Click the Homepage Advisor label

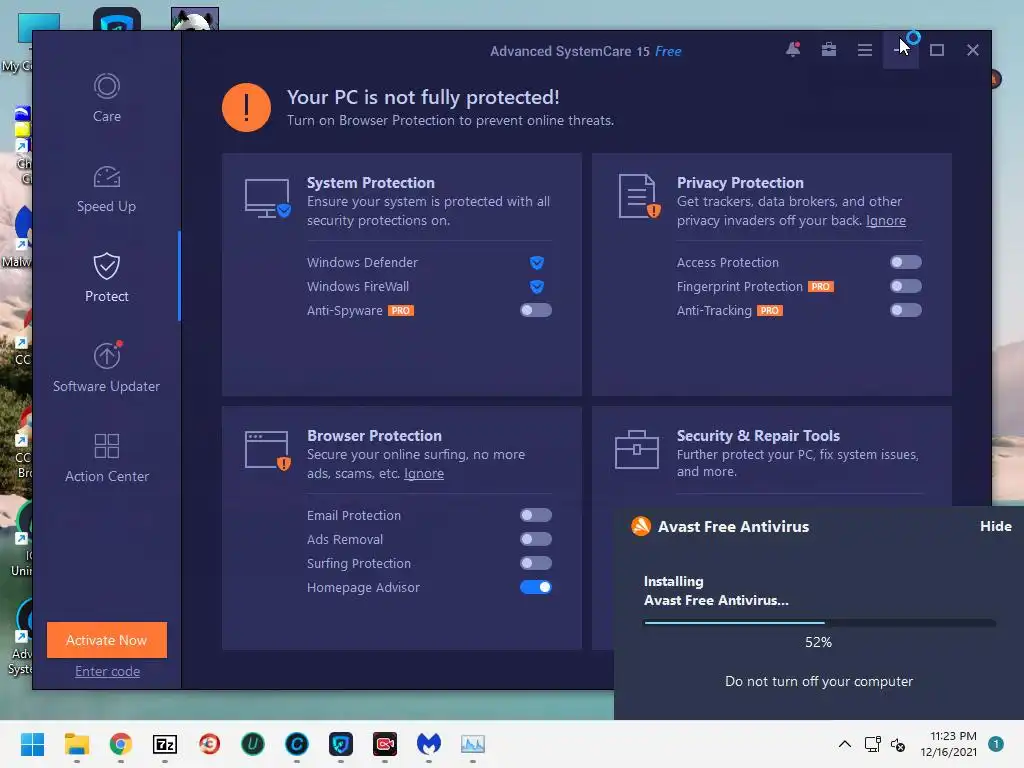363,588
